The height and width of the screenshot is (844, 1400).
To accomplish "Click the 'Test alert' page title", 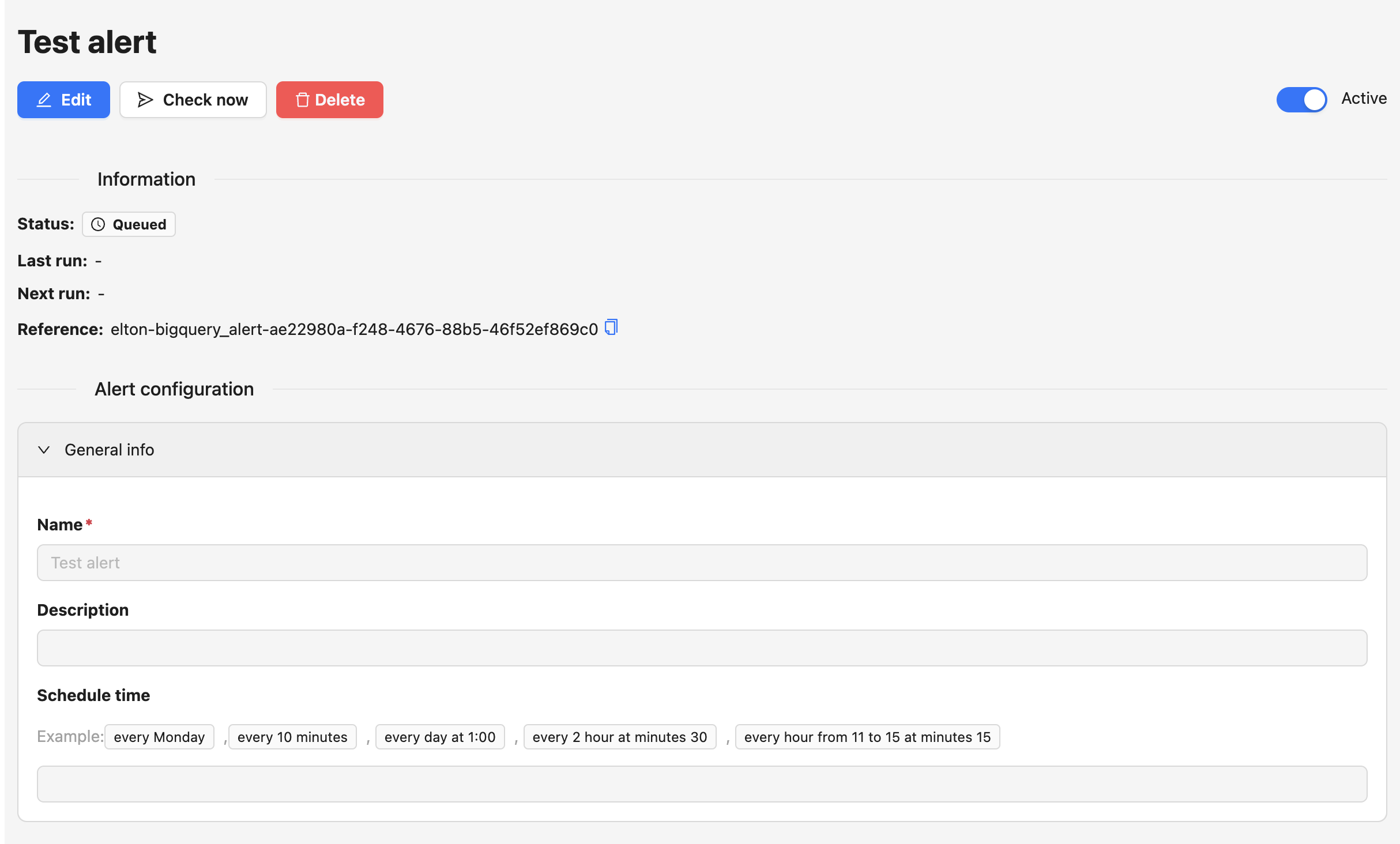I will [x=87, y=42].
